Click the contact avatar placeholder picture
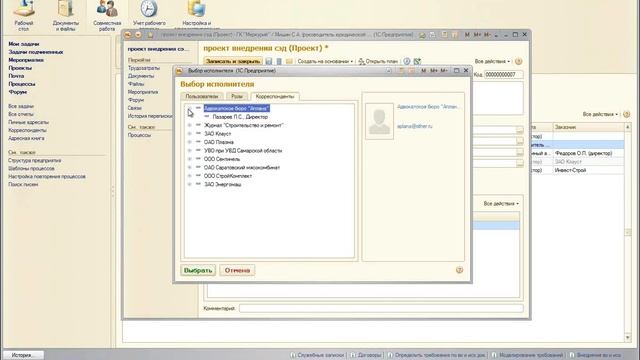This screenshot has height=360, width=640. coord(379,121)
